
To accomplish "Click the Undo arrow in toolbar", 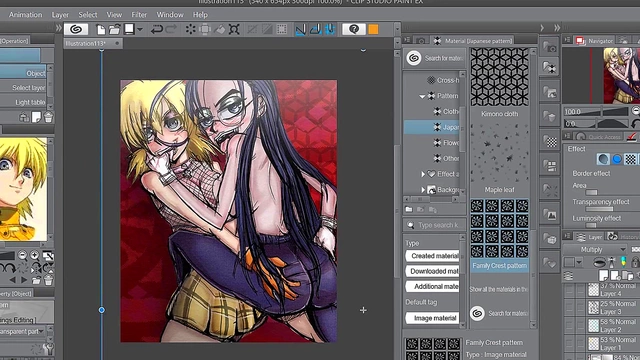I will (157, 29).
